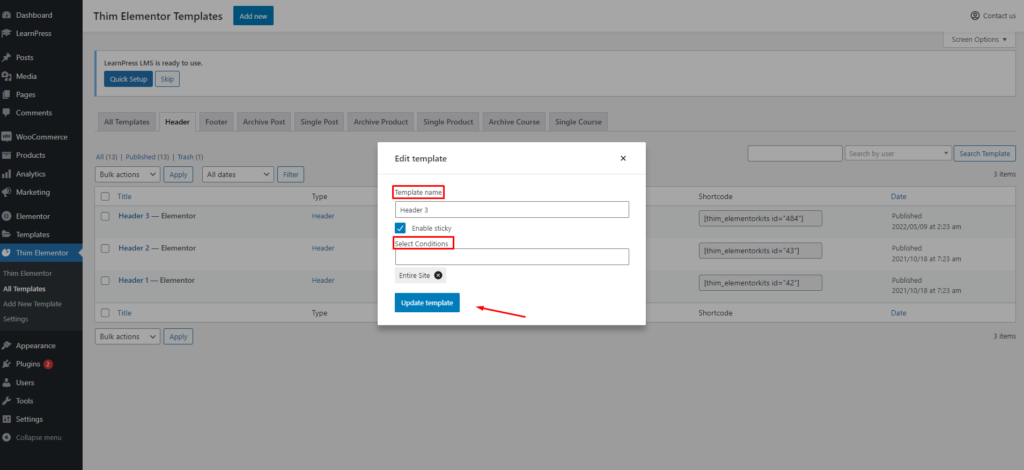This screenshot has height=470, width=1024.
Task: Click the Template name input field
Action: tap(512, 210)
